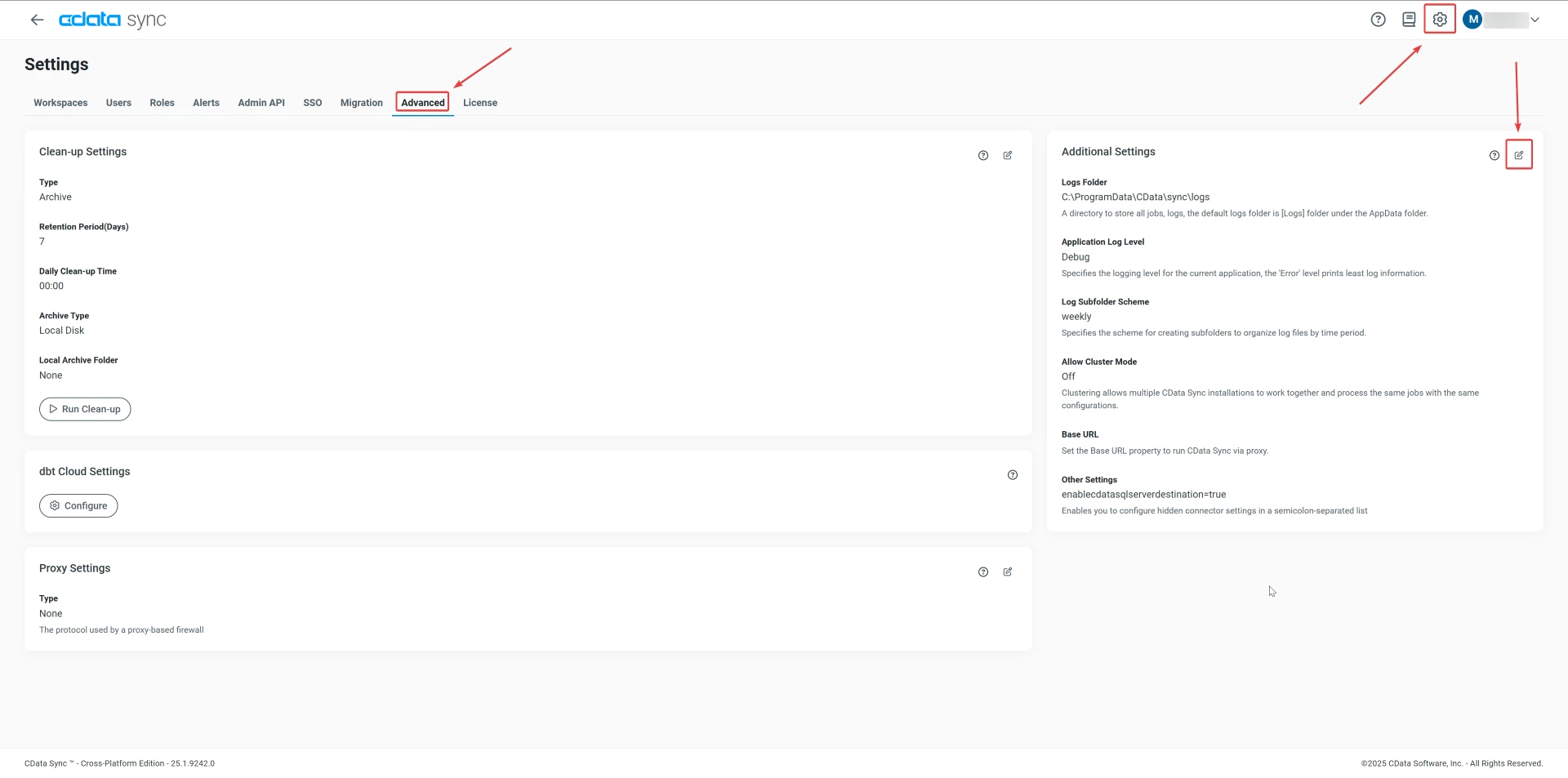Click the CData Sync version text in footer
Image resolution: width=1568 pixels, height=778 pixels.
point(119,764)
